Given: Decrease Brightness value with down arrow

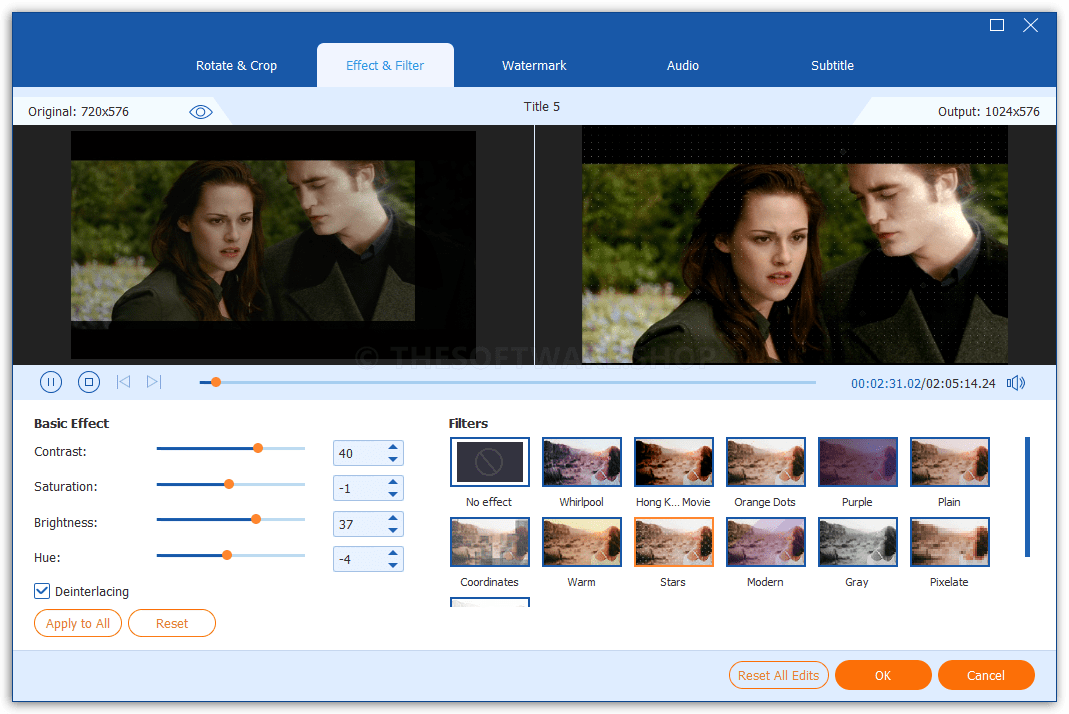Looking at the screenshot, I should tap(393, 530).
